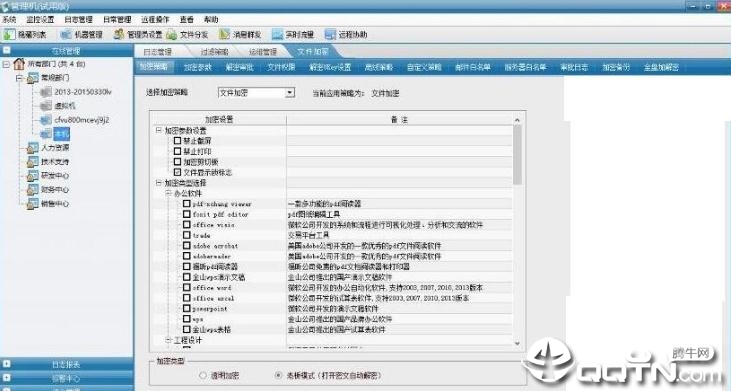Collapse the 在线管理 sidebar panel
This screenshot has height=391, width=731.
7,50
